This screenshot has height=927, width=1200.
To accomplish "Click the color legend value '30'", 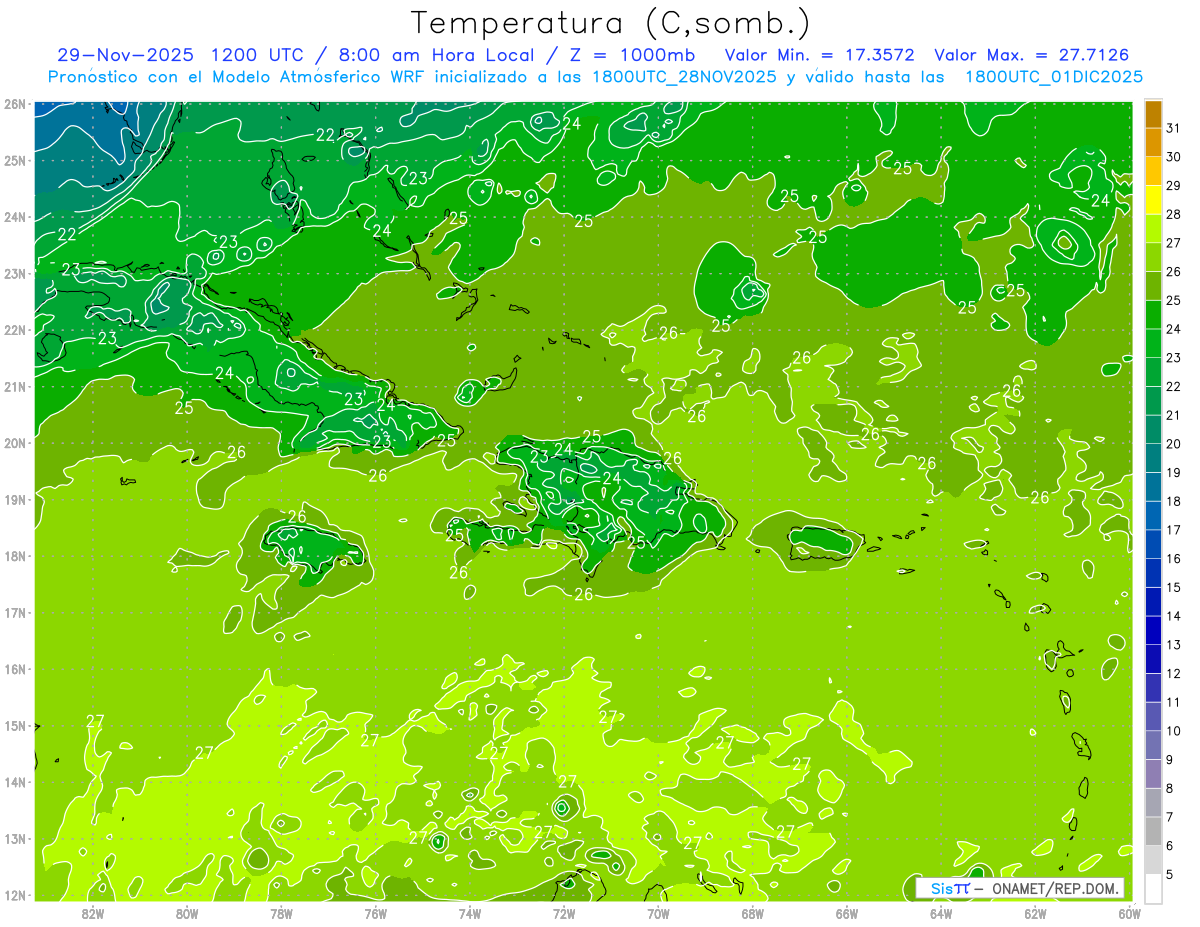I will [1173, 157].
